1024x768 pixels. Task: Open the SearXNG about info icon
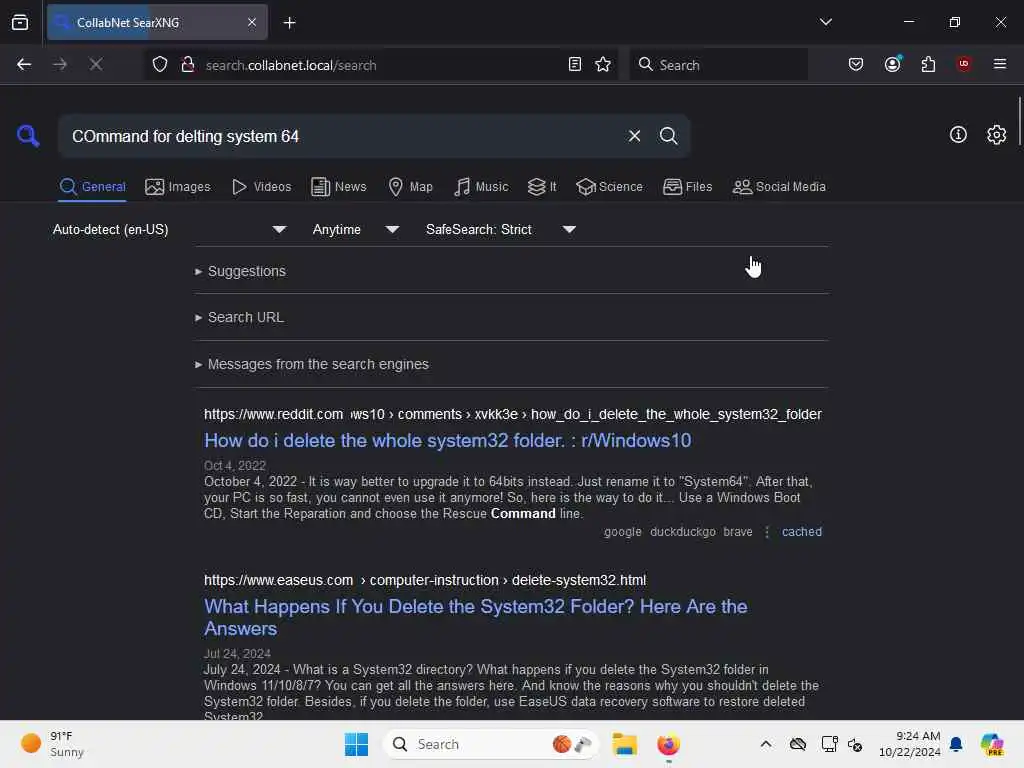coord(958,135)
